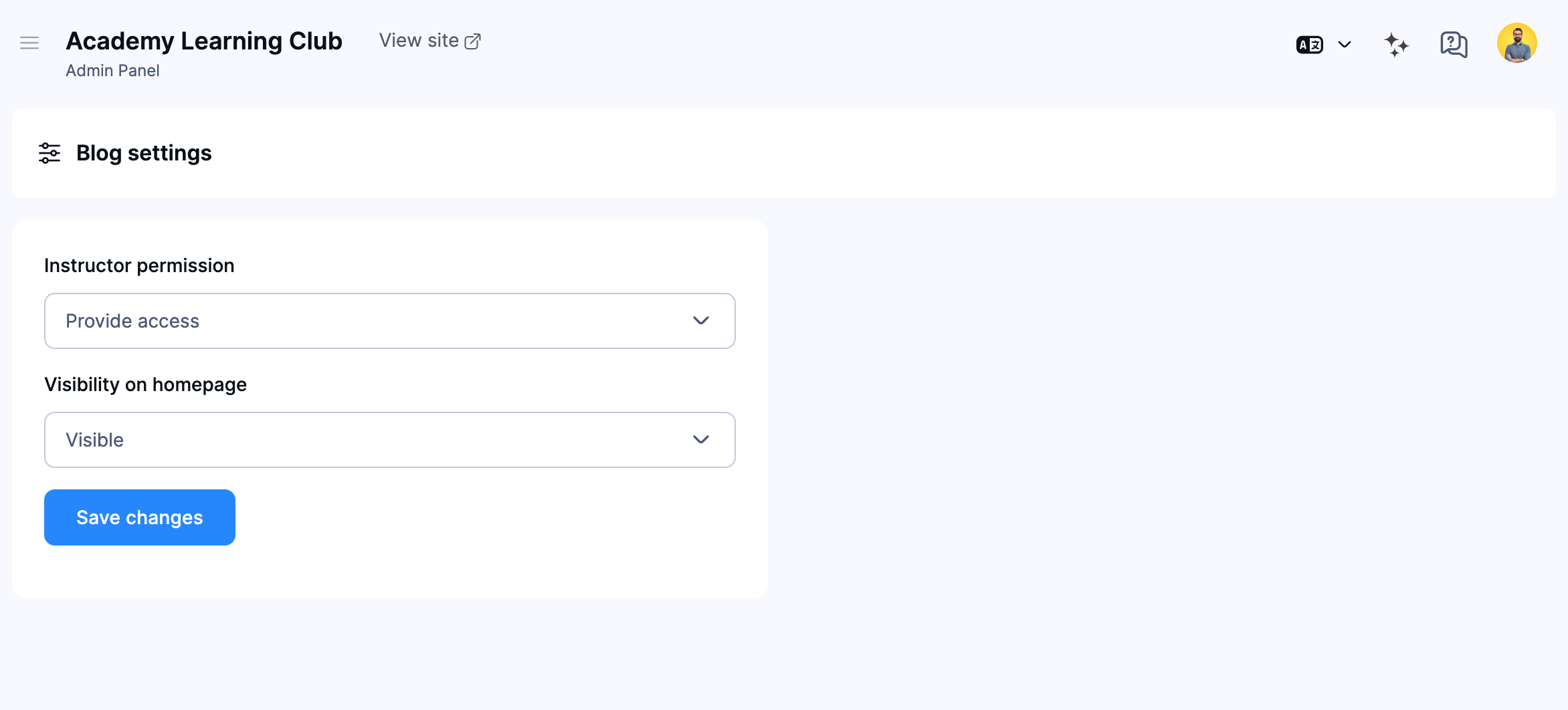Click the Academy Learning Club title
Screen dimensions: 1568x710
pos(203,40)
